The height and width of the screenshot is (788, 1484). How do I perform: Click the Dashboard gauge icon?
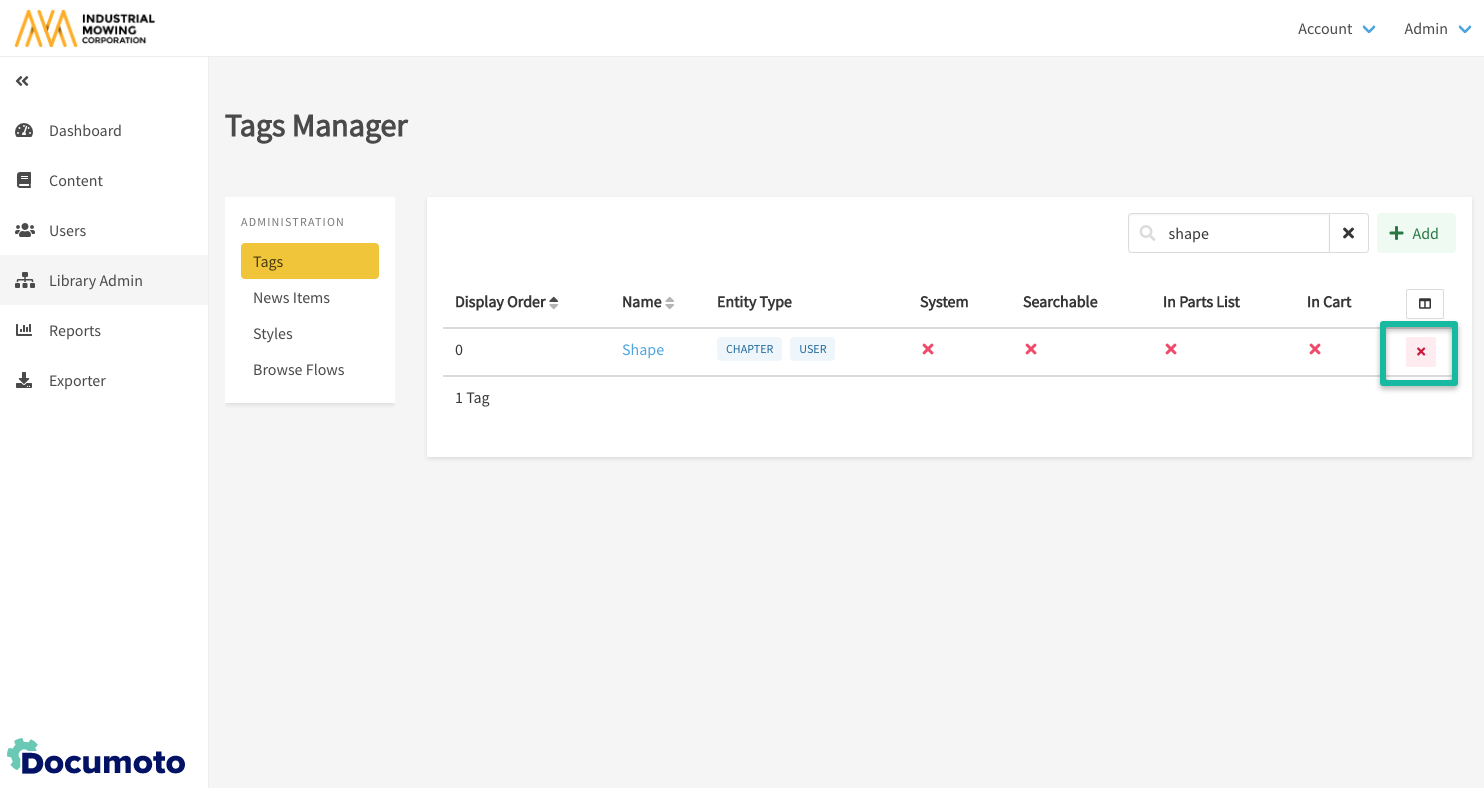[x=25, y=131]
